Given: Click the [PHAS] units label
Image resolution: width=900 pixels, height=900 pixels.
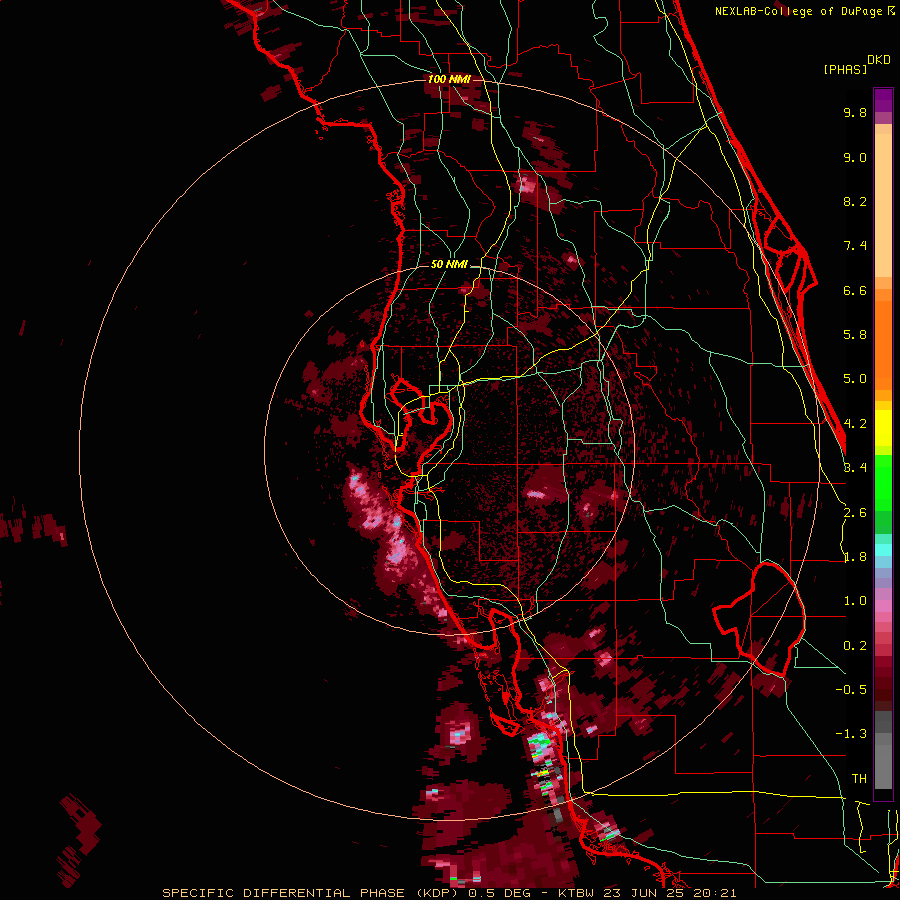Looking at the screenshot, I should [x=845, y=69].
